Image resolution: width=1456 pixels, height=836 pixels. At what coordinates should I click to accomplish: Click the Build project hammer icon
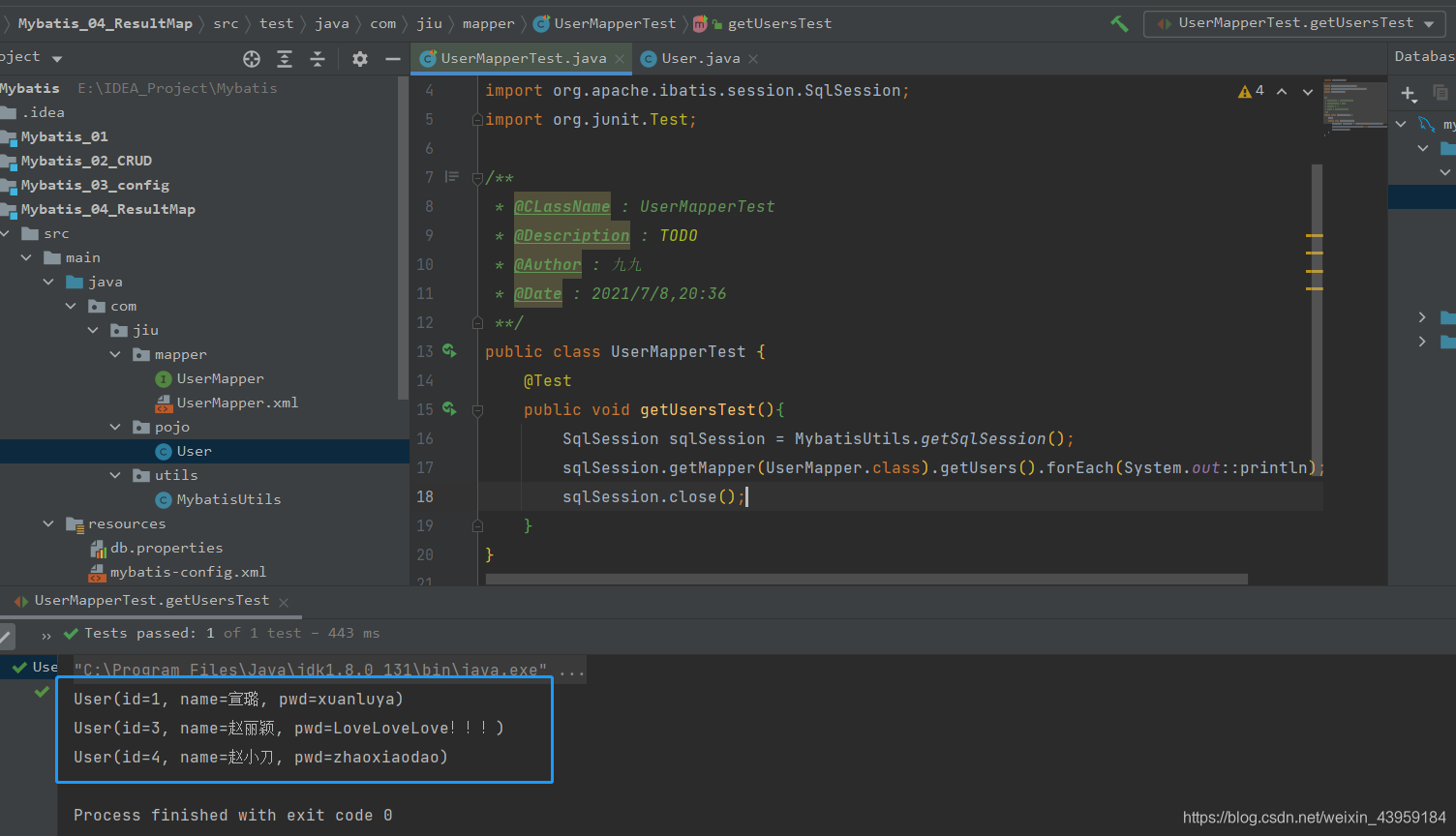tap(1119, 23)
